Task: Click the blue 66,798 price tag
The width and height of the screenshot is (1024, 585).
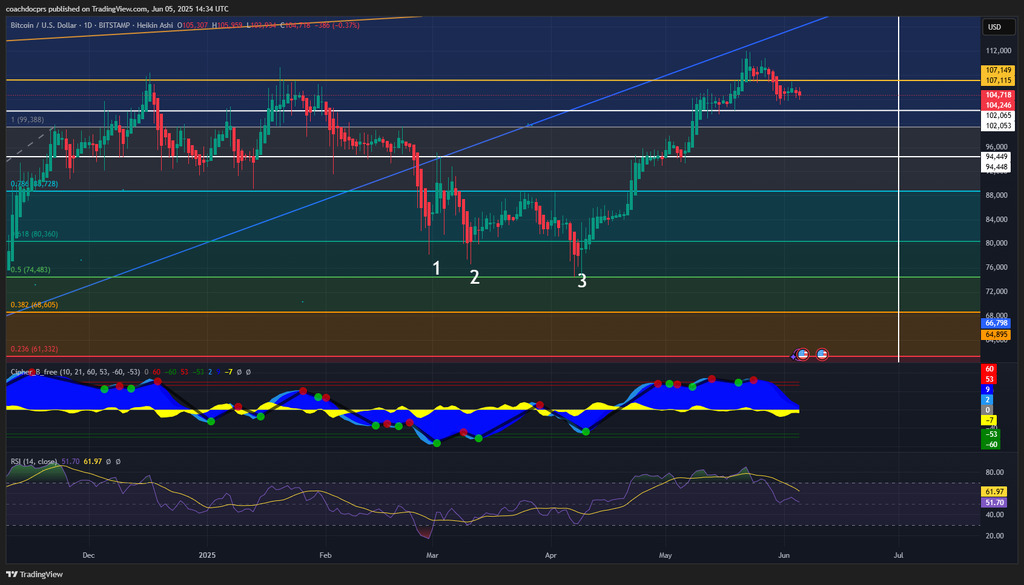Action: [995, 323]
